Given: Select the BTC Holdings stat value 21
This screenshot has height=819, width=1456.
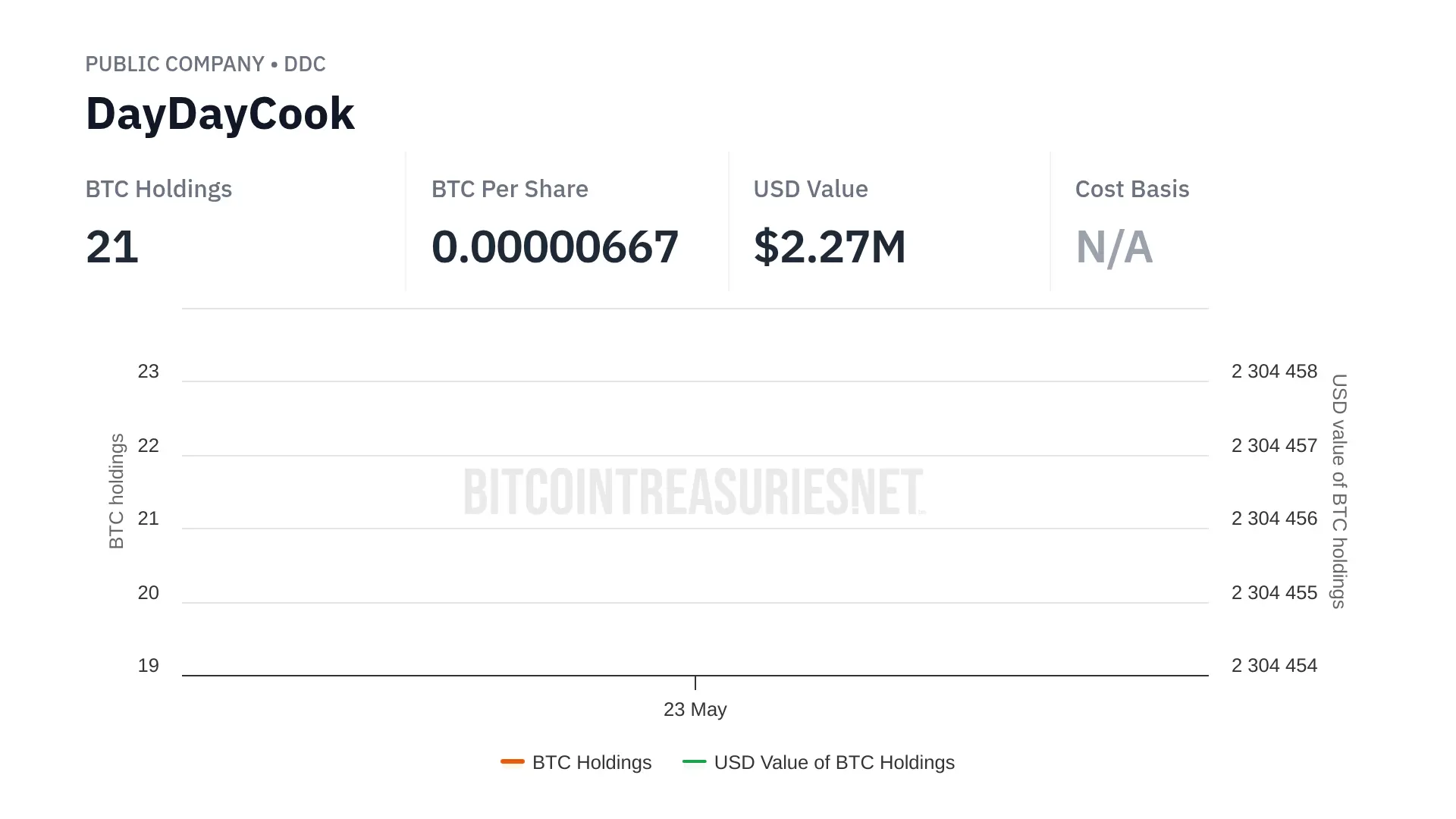Looking at the screenshot, I should (x=112, y=247).
